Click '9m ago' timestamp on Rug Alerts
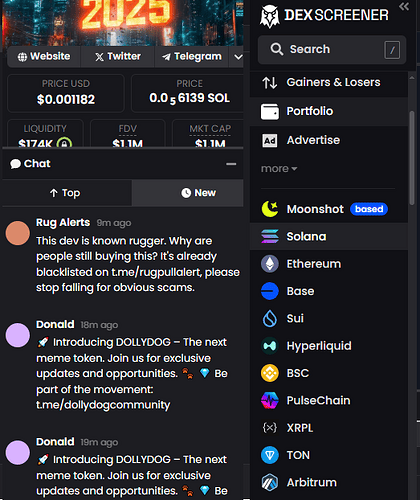This screenshot has height=500, width=420. pyautogui.click(x=114, y=223)
